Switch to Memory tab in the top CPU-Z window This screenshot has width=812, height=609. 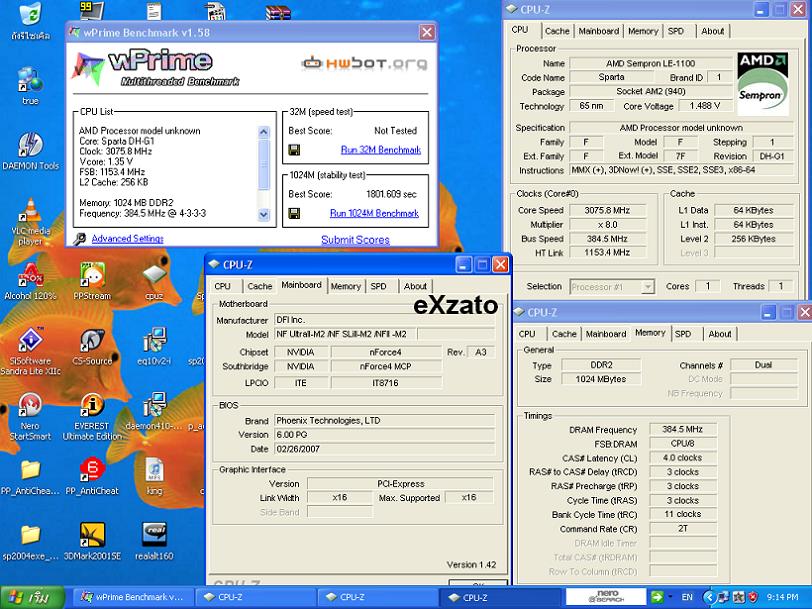[x=643, y=31]
